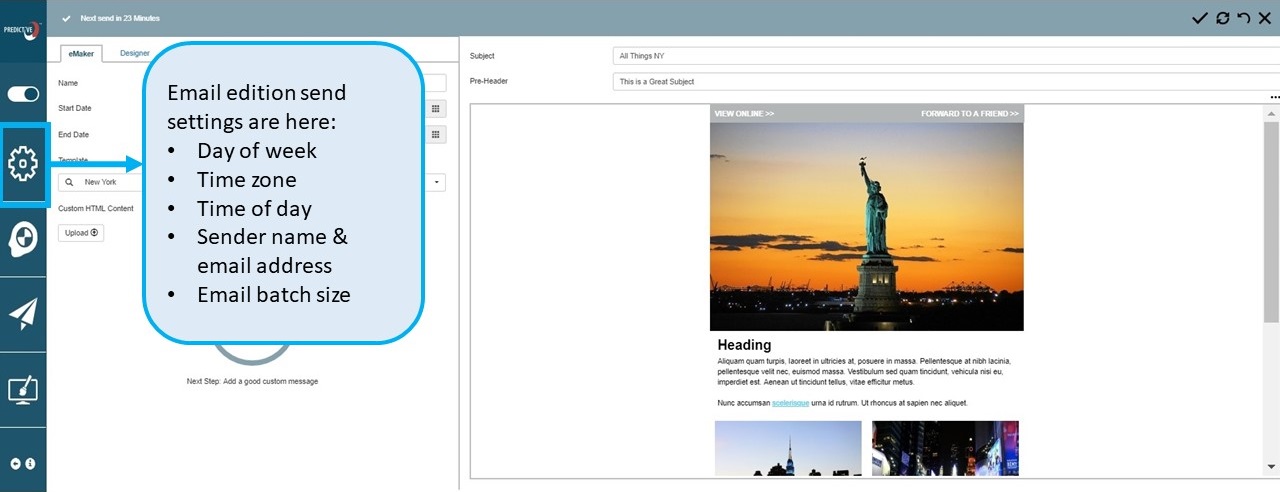This screenshot has height=492, width=1280.
Task: Click the Predictive logo in sidebar
Action: point(23,28)
